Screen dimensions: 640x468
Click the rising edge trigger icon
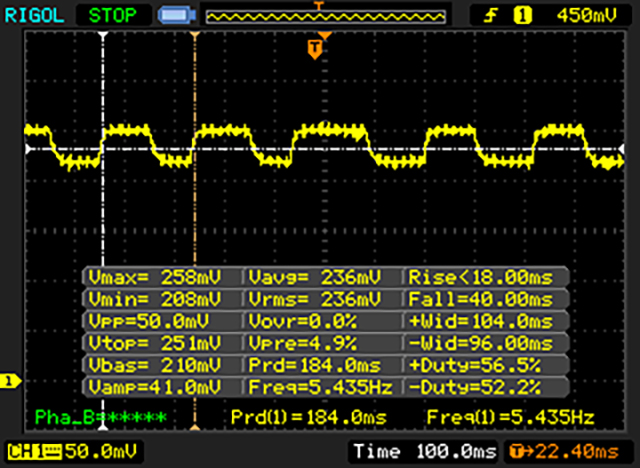tap(491, 16)
